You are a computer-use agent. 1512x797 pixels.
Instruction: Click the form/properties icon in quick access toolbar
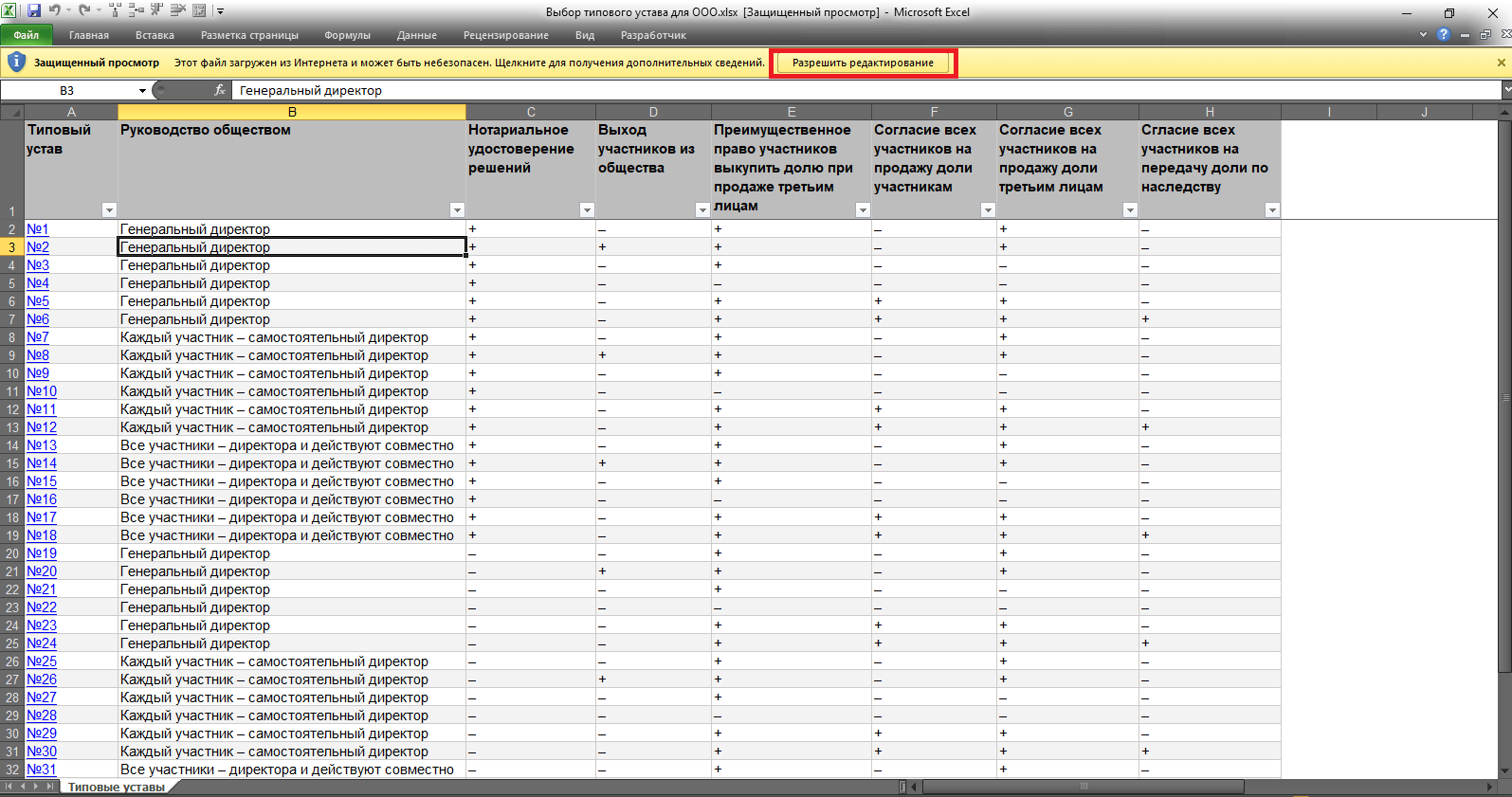click(199, 10)
